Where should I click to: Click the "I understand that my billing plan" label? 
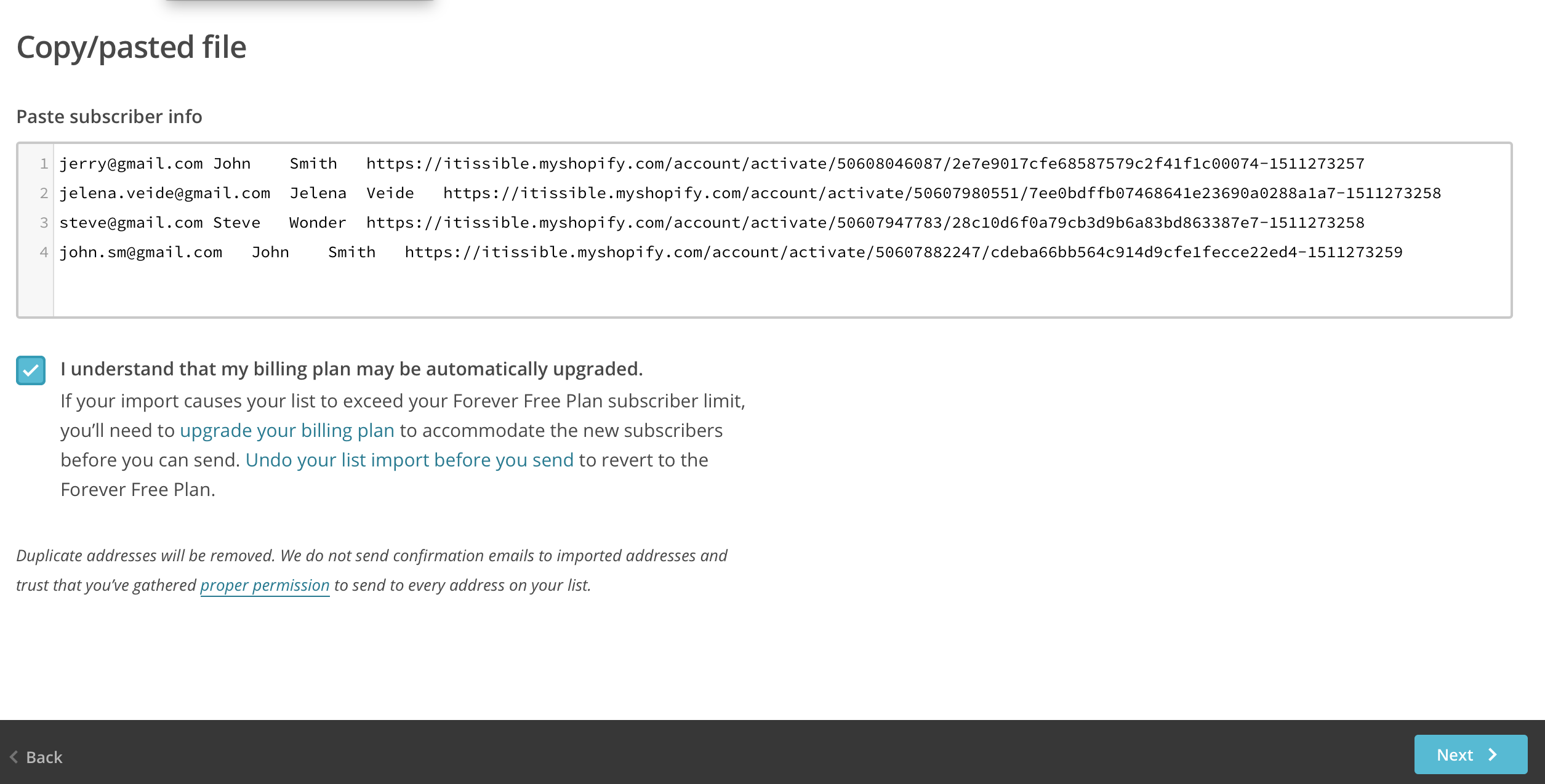(x=351, y=369)
